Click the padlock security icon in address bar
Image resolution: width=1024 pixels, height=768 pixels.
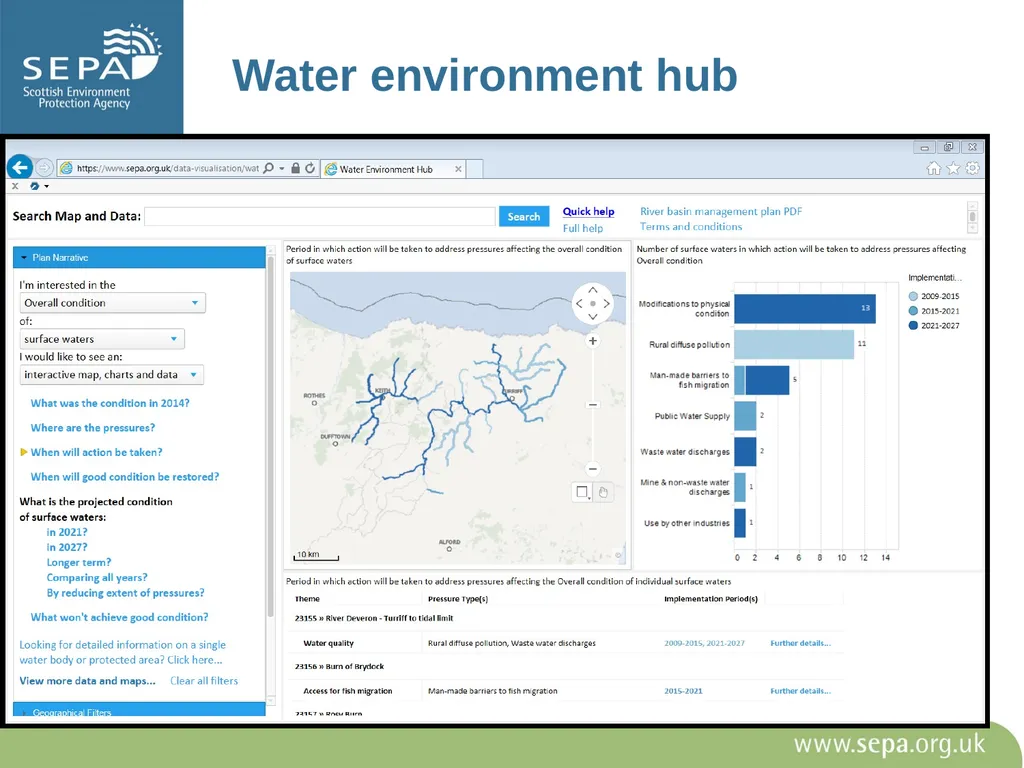pyautogui.click(x=295, y=168)
